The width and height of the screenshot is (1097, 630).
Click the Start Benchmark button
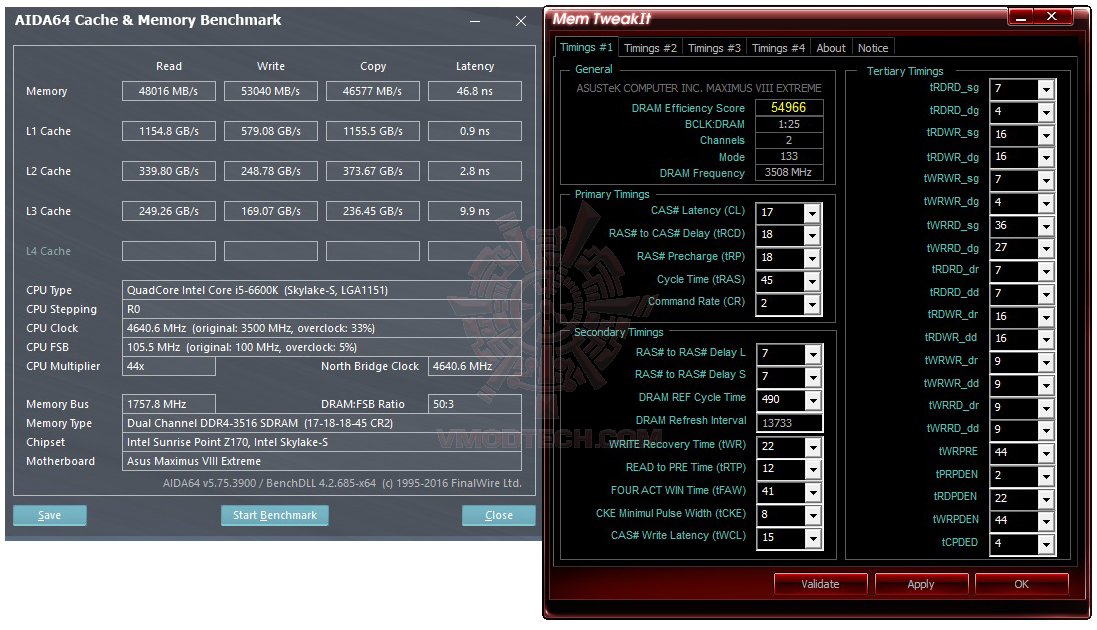click(x=274, y=514)
